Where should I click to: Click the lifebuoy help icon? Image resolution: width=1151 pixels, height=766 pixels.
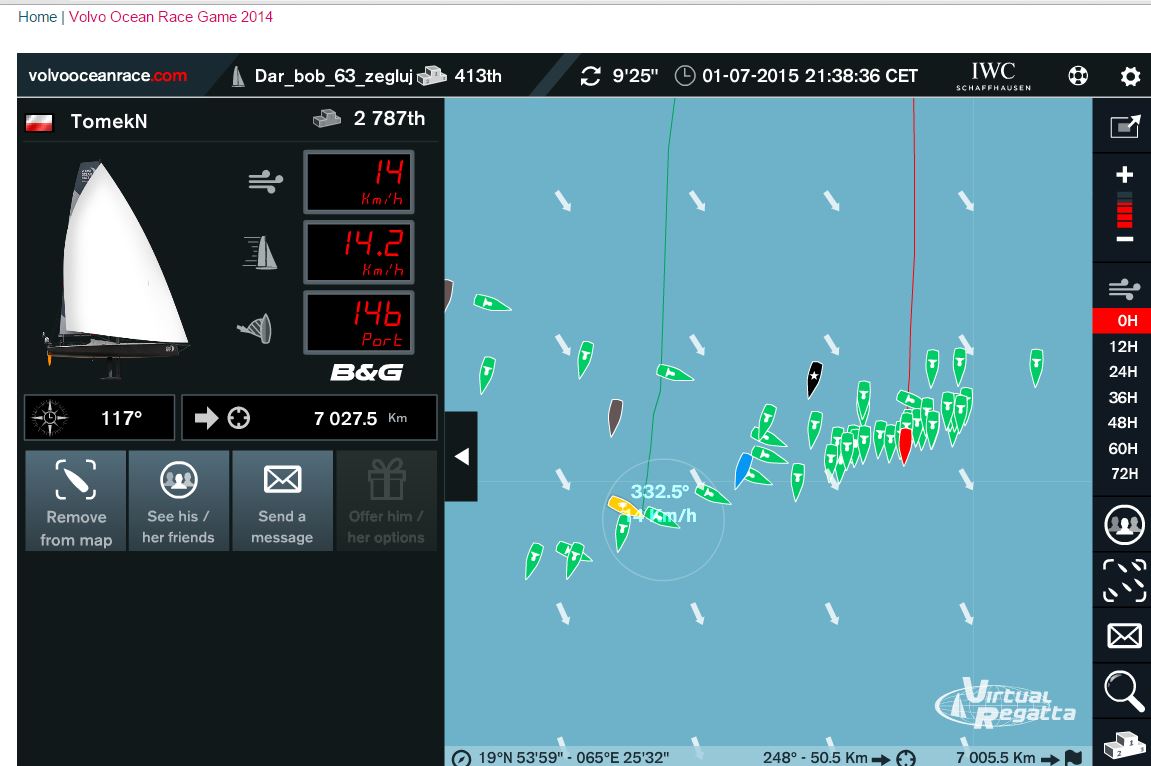click(x=1078, y=76)
